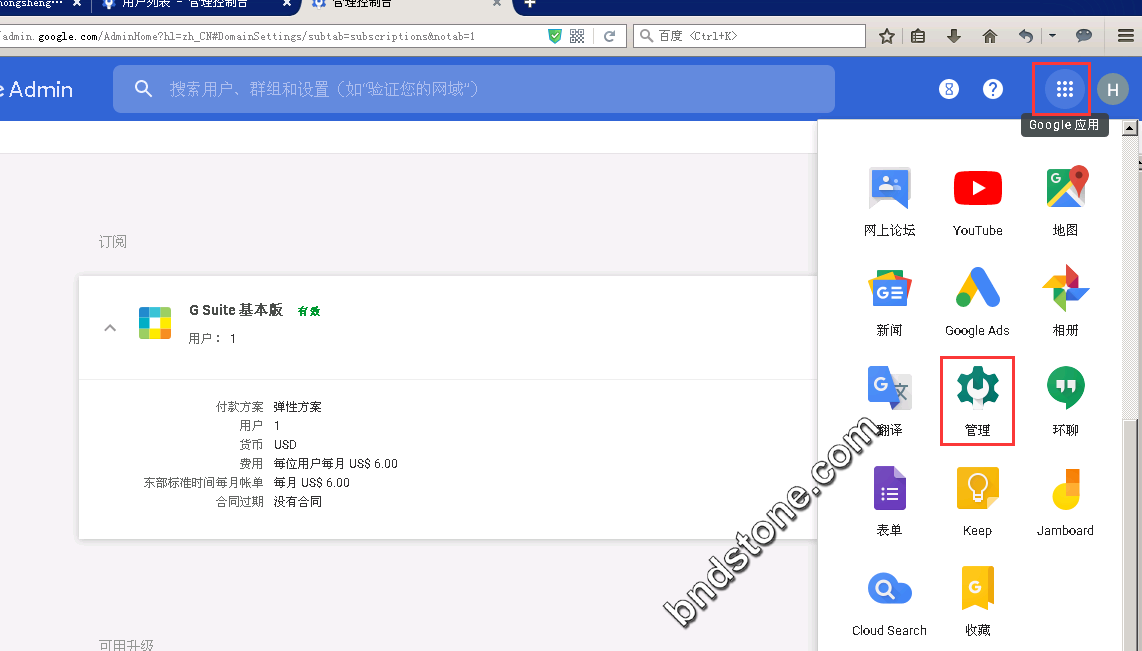Viewport: 1142px width, 651px height.
Task: Click the 每位用户每月 US$ 6.00 fee text
Action: click(x=336, y=464)
